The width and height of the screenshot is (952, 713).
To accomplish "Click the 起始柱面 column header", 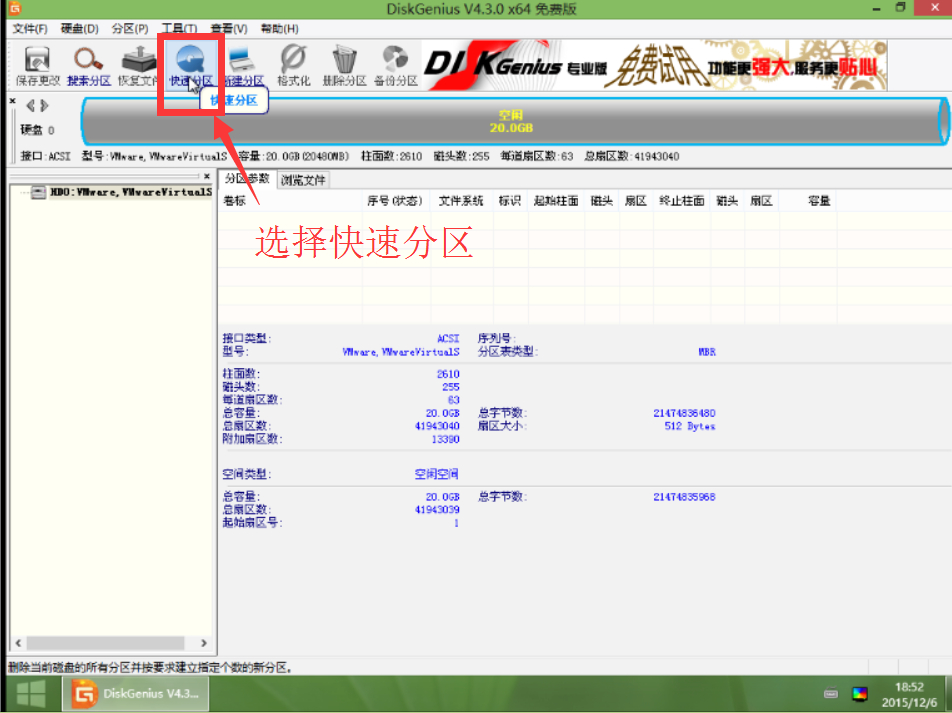I will 556,200.
